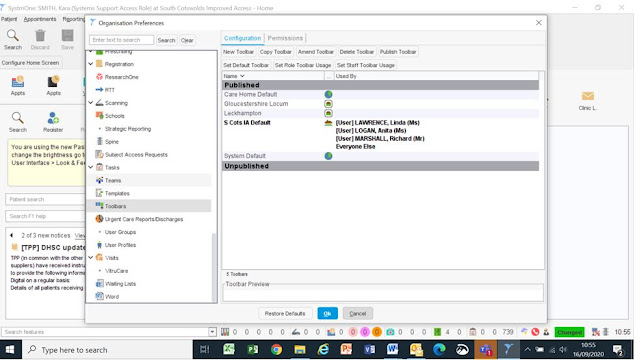This screenshot has width=635, height=360.
Task: Open the Appointments menu
Action: click(40, 19)
